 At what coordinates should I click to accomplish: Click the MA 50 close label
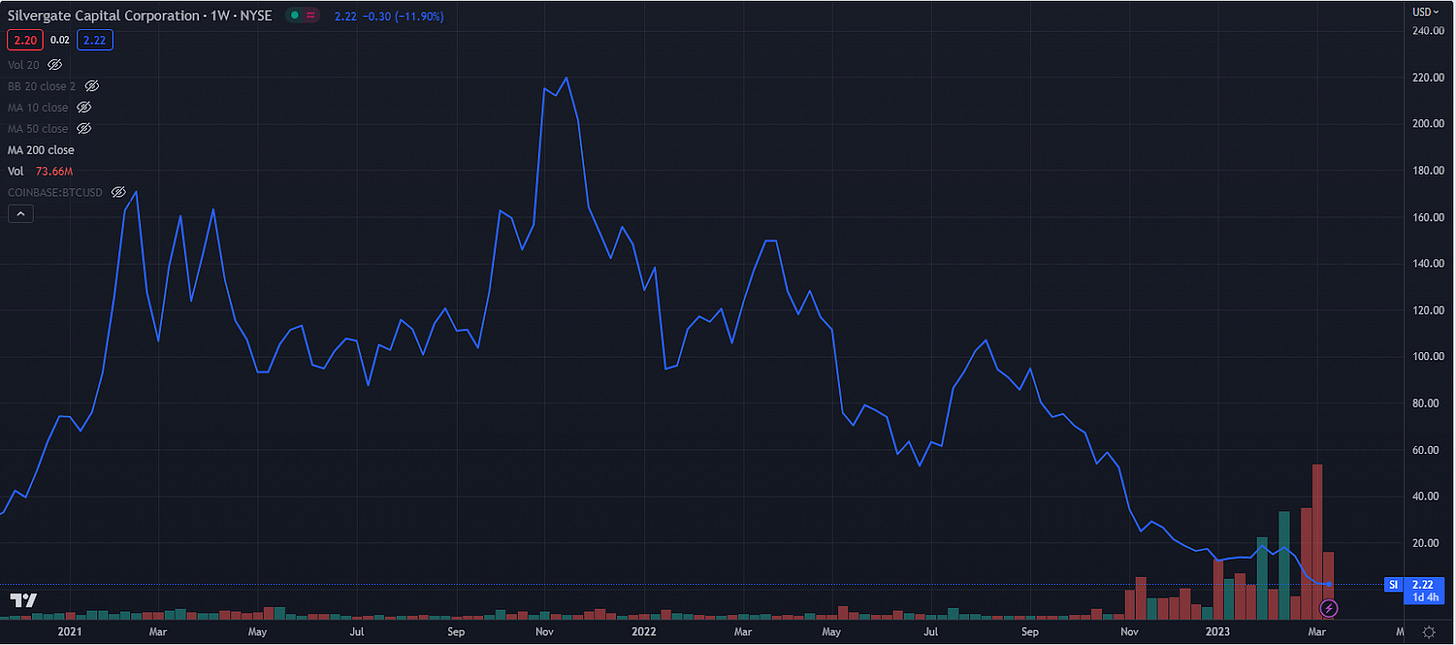38,128
